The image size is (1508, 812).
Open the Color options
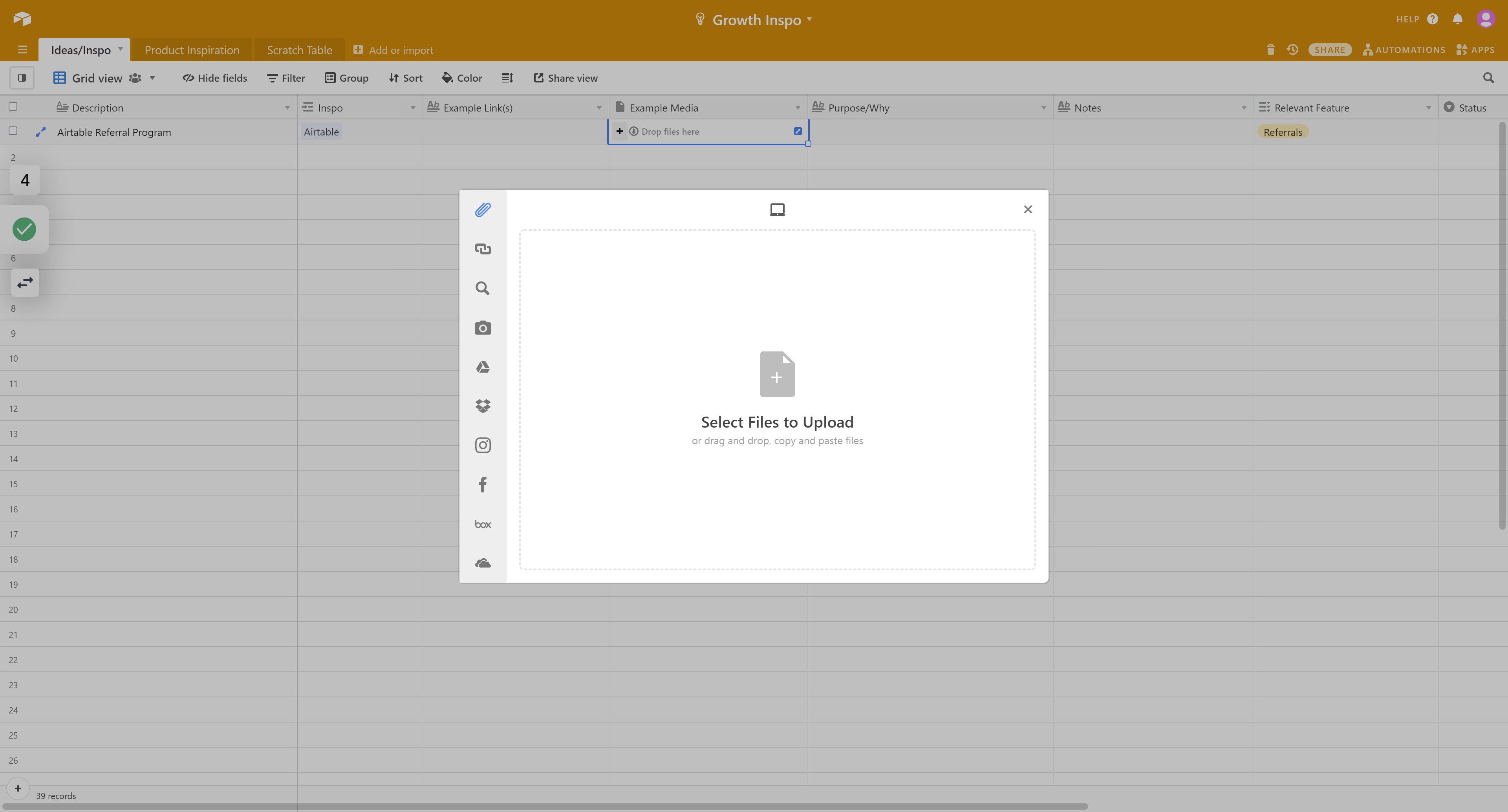click(x=462, y=78)
